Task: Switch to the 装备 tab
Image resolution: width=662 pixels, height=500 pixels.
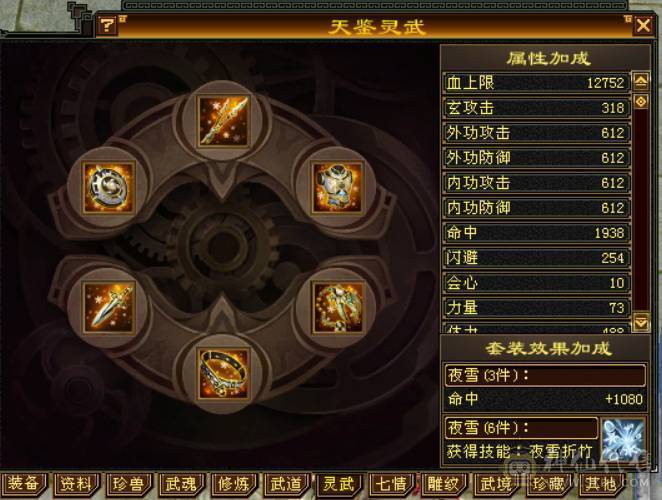Action: click(x=23, y=484)
